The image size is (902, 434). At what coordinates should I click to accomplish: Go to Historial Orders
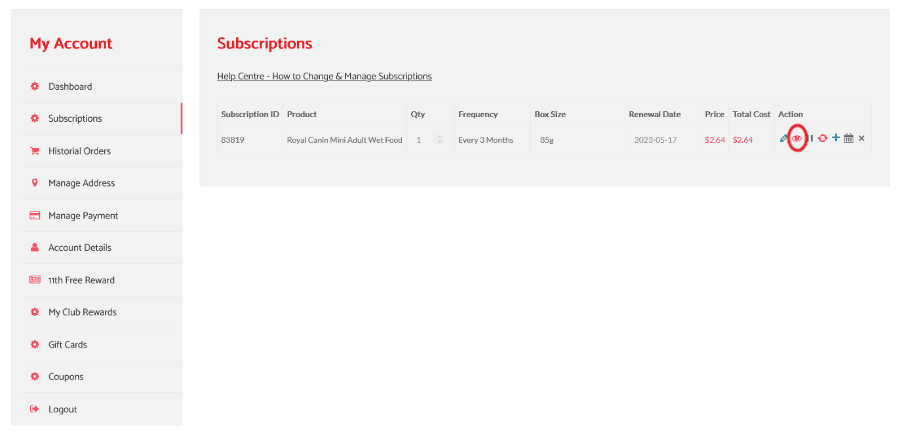[x=79, y=151]
